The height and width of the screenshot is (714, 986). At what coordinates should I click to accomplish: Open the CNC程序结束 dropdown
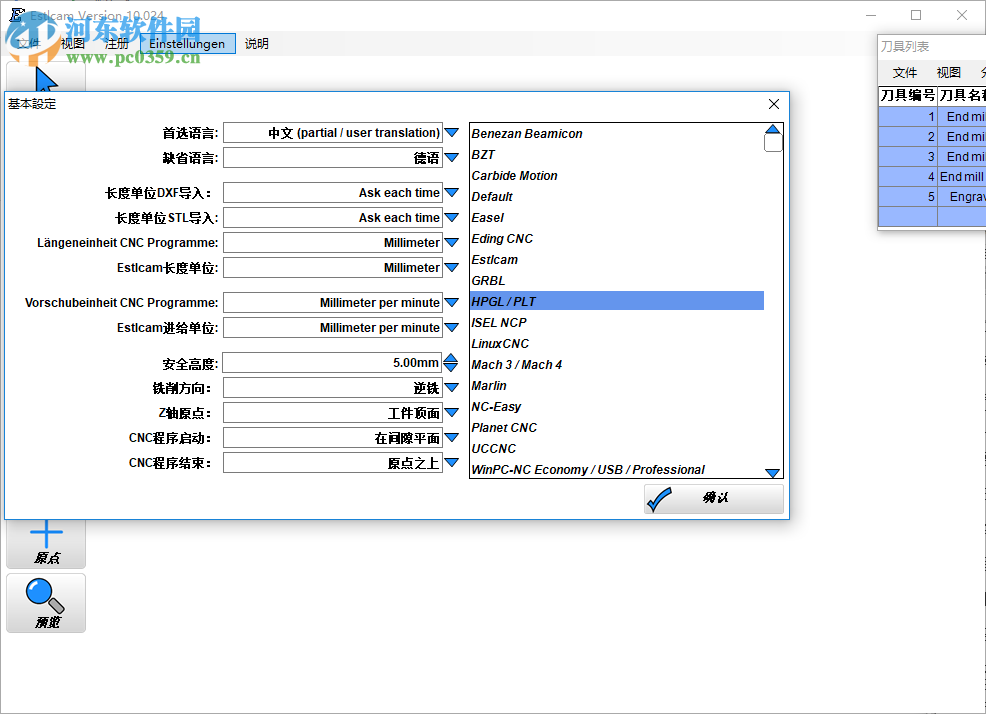(x=451, y=462)
